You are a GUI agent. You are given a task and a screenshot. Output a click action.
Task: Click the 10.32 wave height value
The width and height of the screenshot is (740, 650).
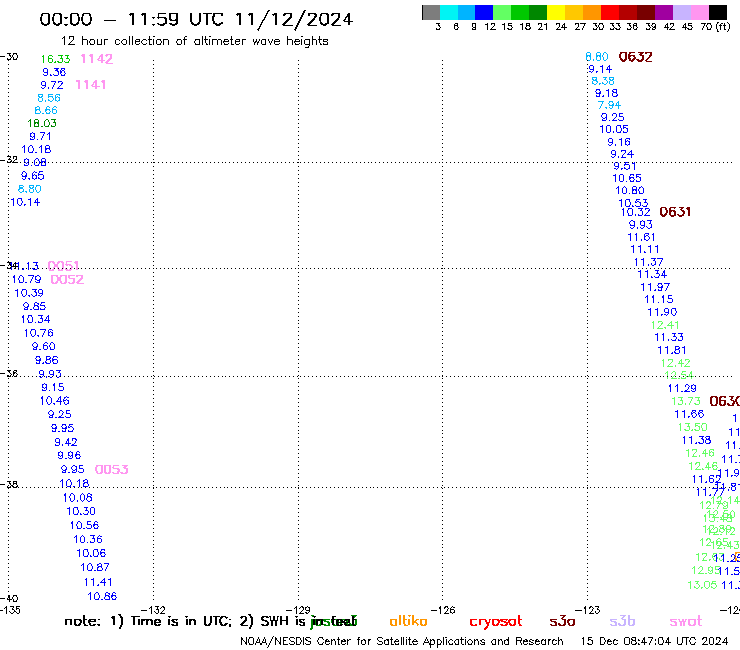(x=636, y=212)
